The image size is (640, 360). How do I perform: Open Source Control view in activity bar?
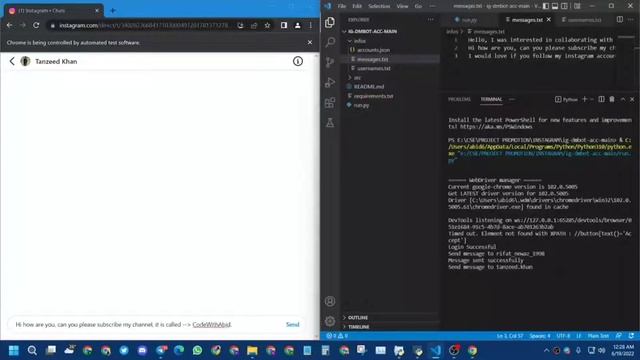pyautogui.click(x=330, y=62)
